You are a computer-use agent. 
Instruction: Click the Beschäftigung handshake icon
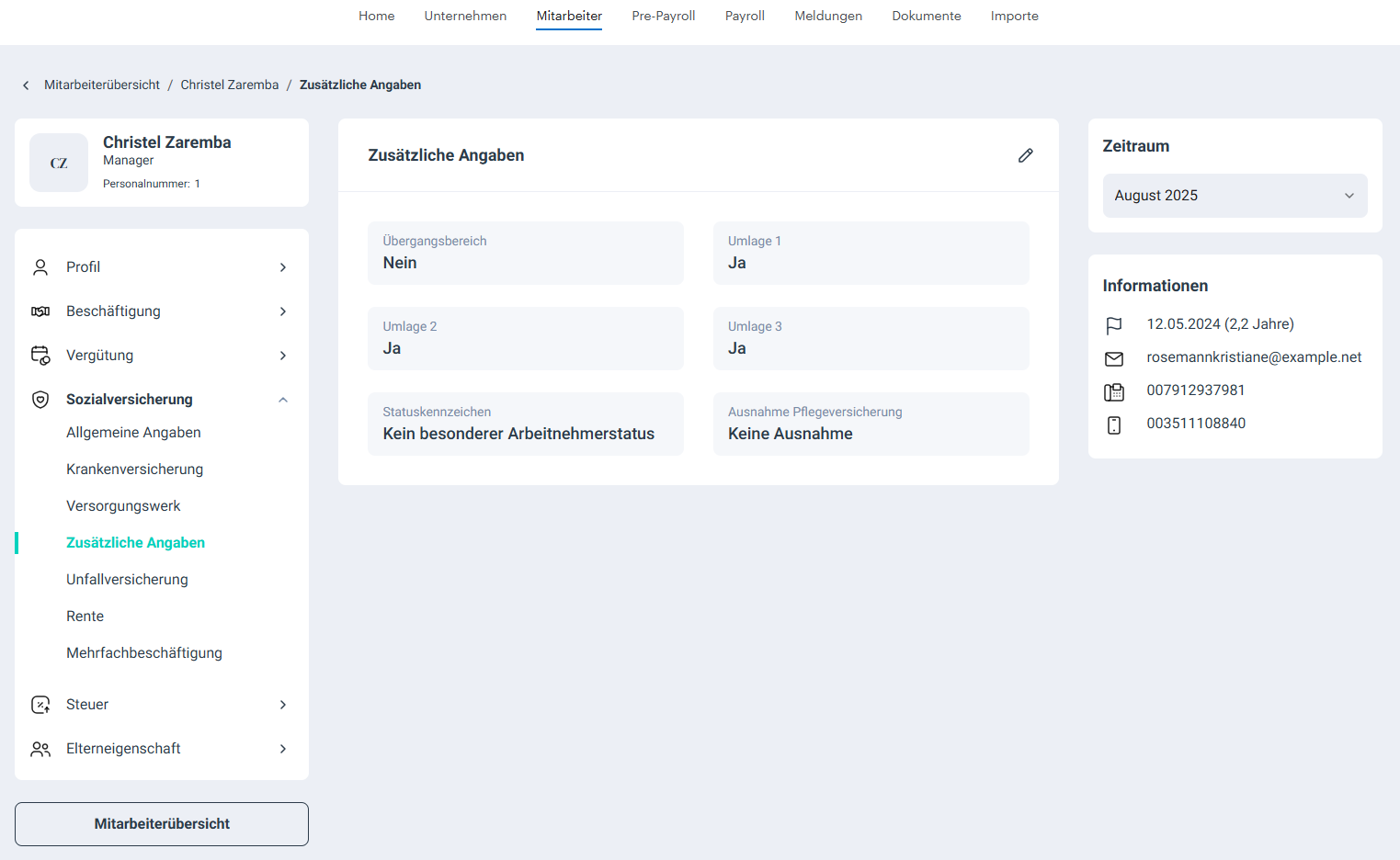(40, 311)
